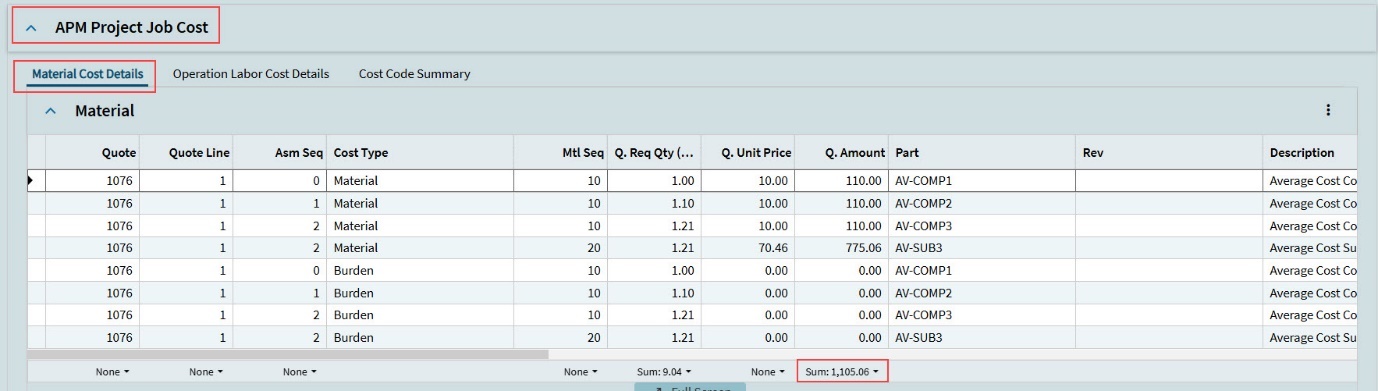
Task: Sort by the Cost Type column header
Action: [420, 153]
